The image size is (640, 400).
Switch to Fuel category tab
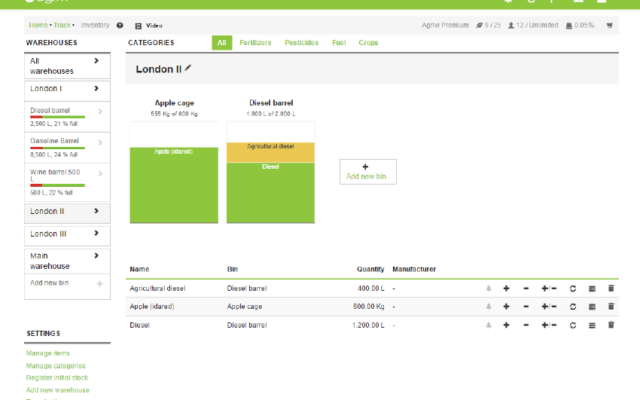point(339,43)
